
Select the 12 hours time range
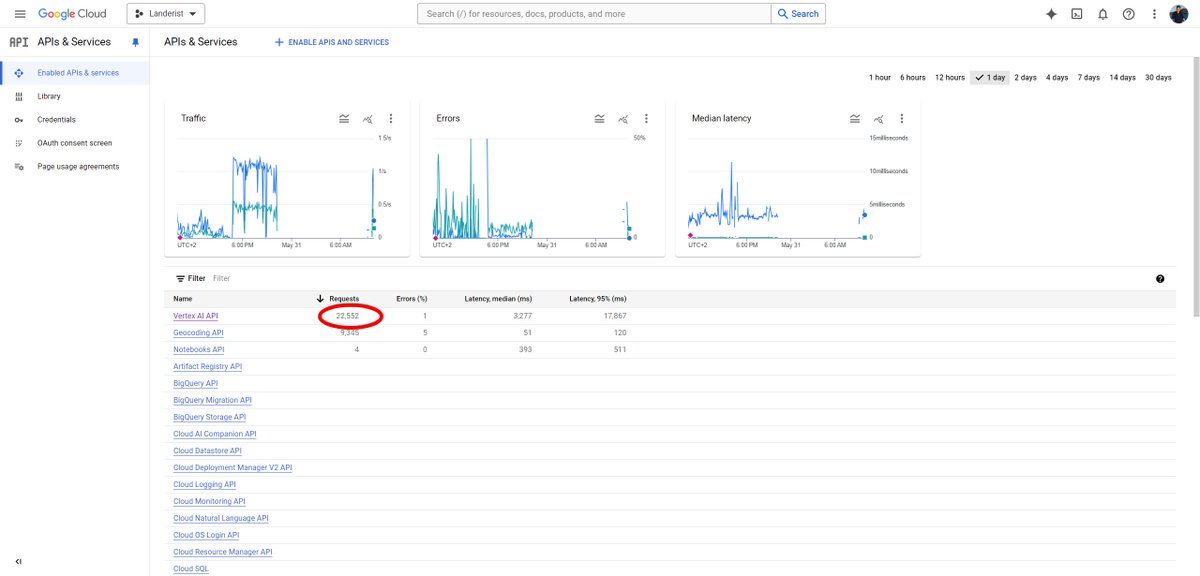950,77
